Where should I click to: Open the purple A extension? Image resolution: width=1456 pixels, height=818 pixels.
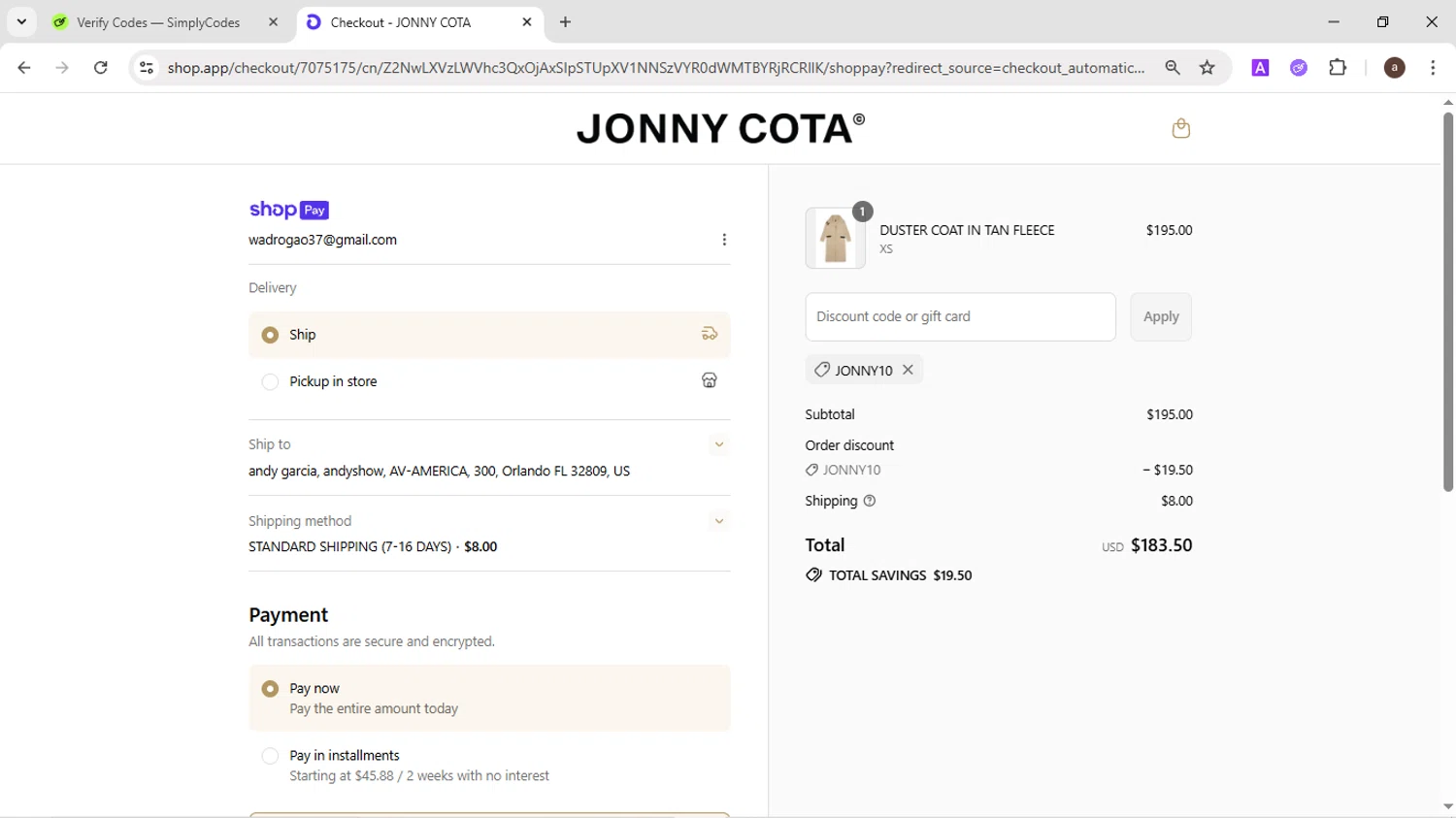click(1260, 67)
